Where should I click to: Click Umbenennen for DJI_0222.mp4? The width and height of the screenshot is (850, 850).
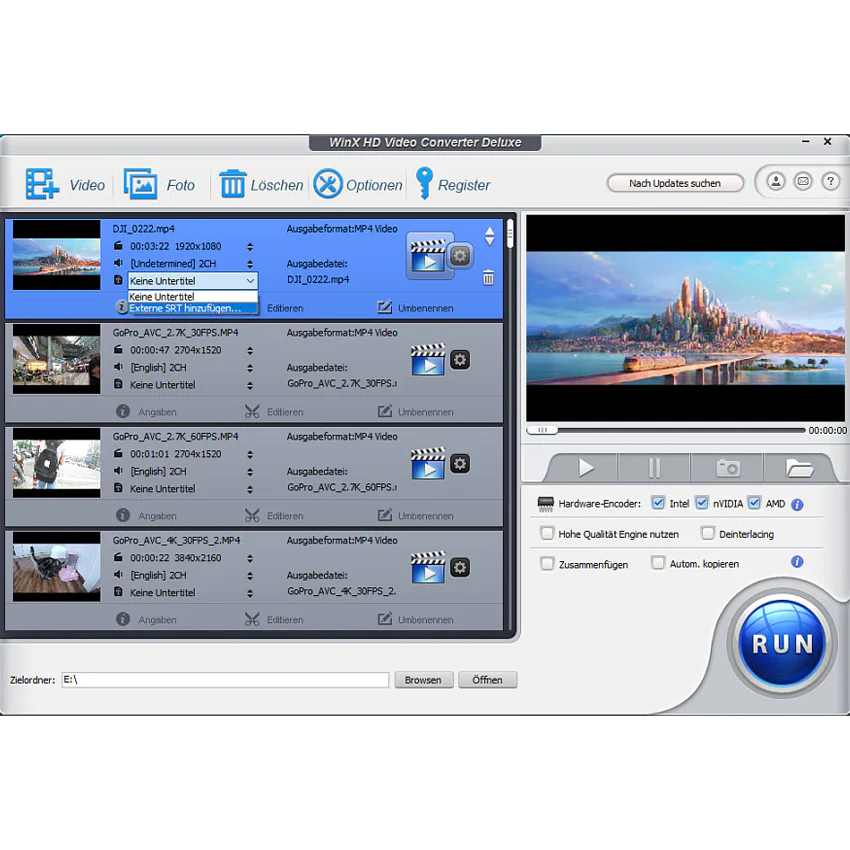tap(416, 308)
